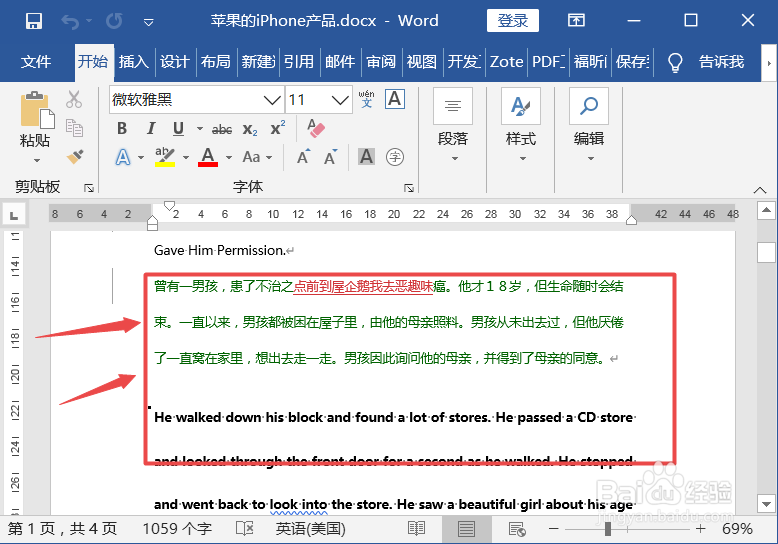Image resolution: width=778 pixels, height=544 pixels.
Task: Toggle strikethrough abc formatting
Action: [222, 130]
